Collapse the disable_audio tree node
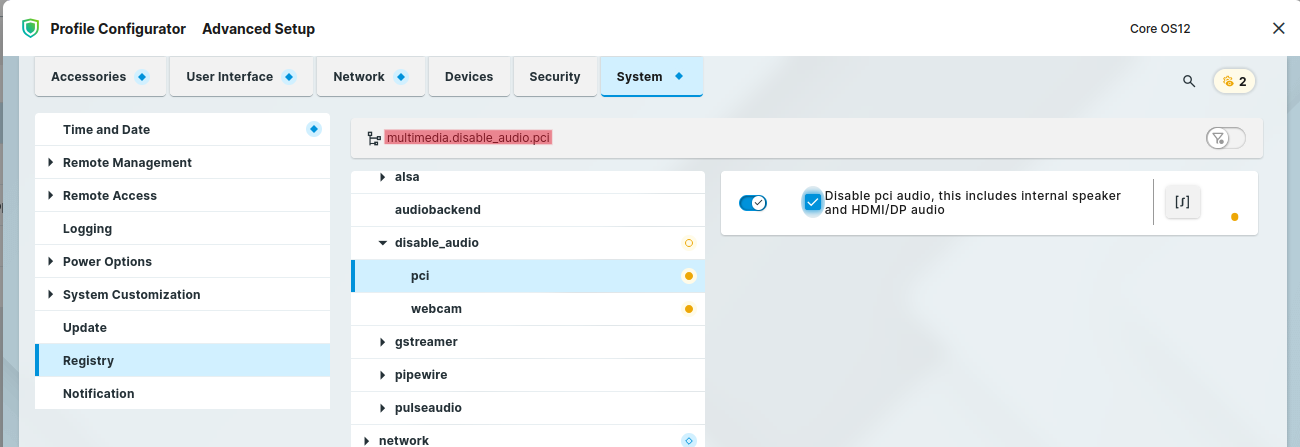 (382, 243)
